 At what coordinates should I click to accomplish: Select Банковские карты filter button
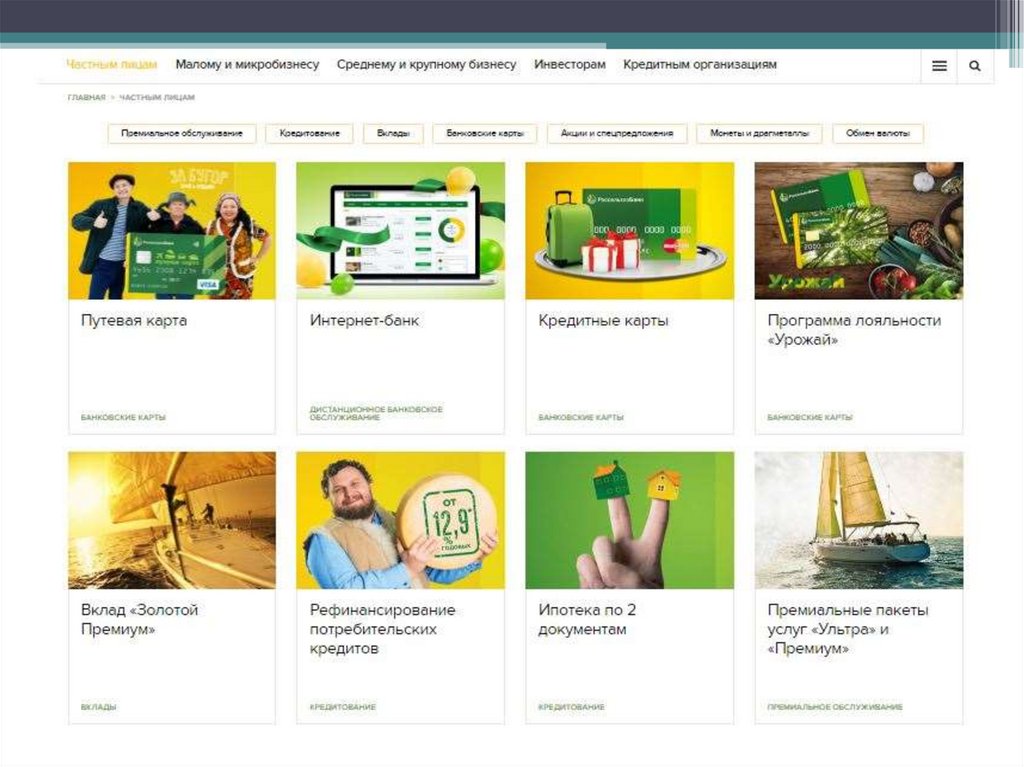coord(485,133)
